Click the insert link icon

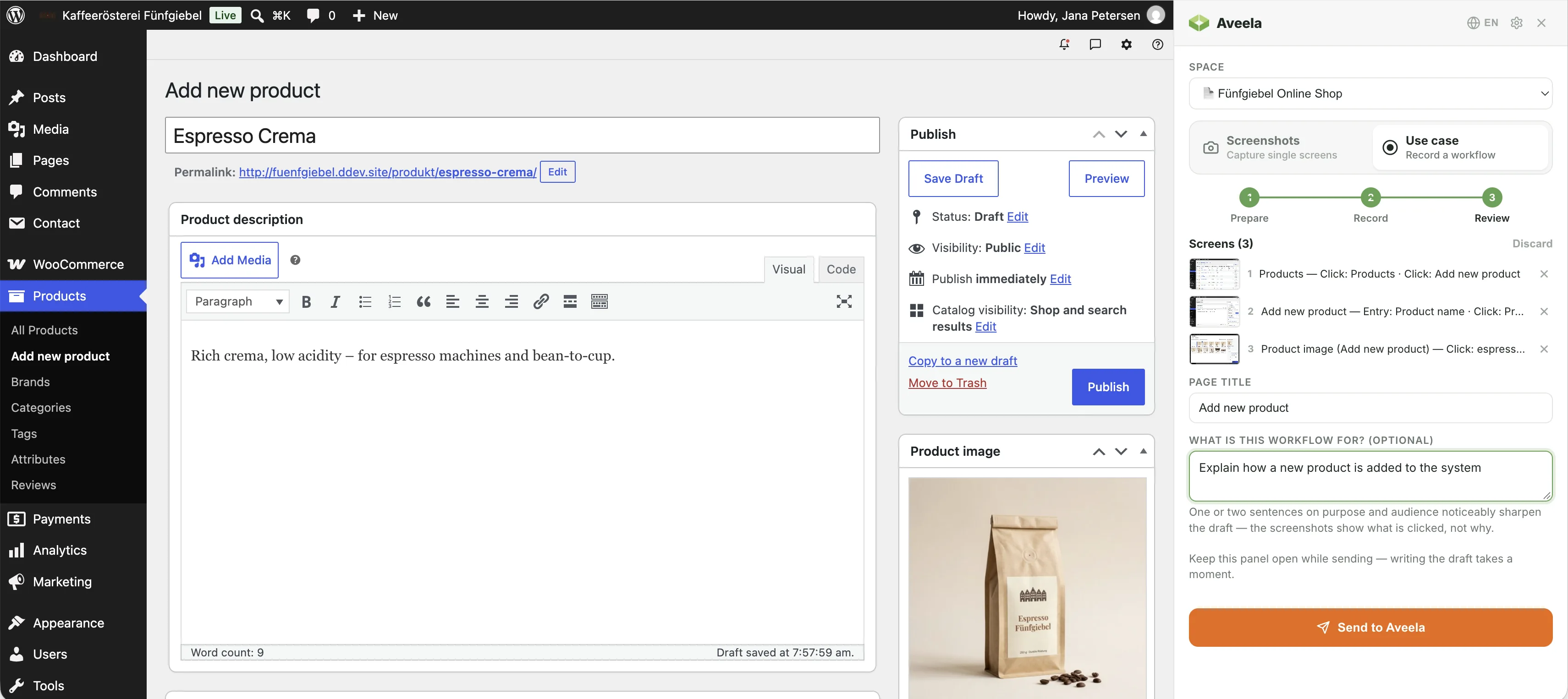[540, 302]
